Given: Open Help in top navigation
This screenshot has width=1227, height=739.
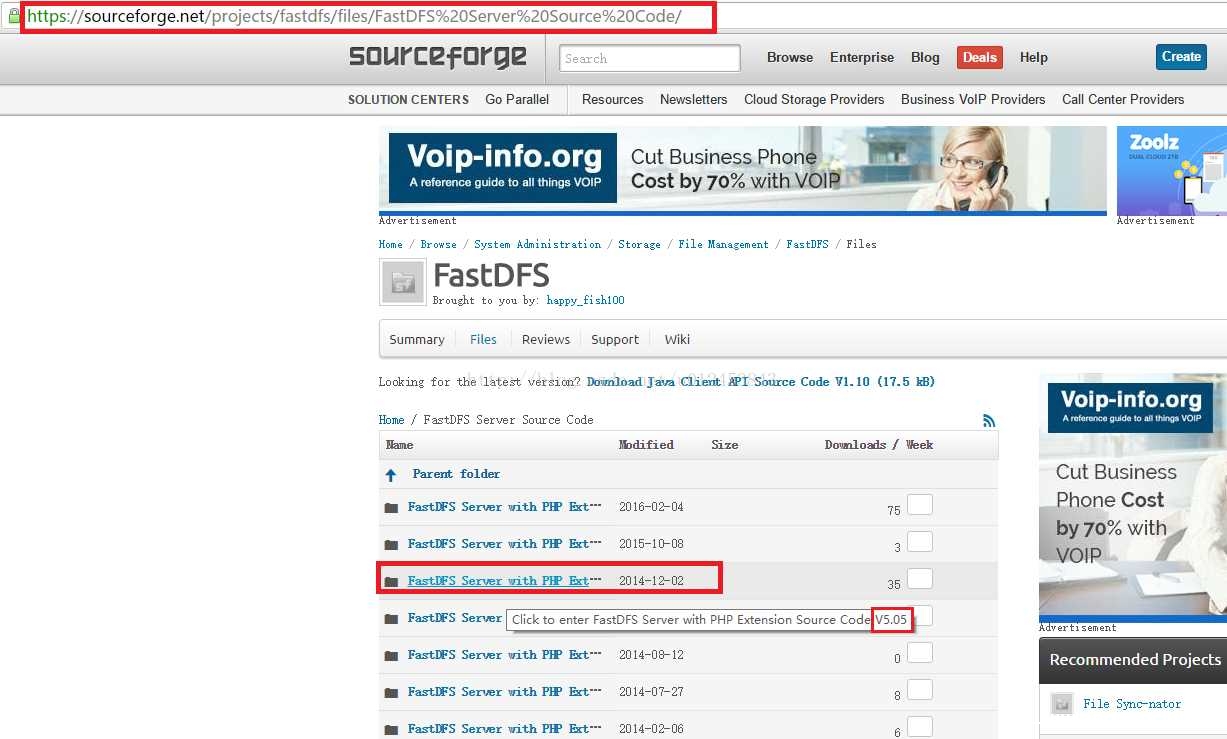Looking at the screenshot, I should [1034, 57].
